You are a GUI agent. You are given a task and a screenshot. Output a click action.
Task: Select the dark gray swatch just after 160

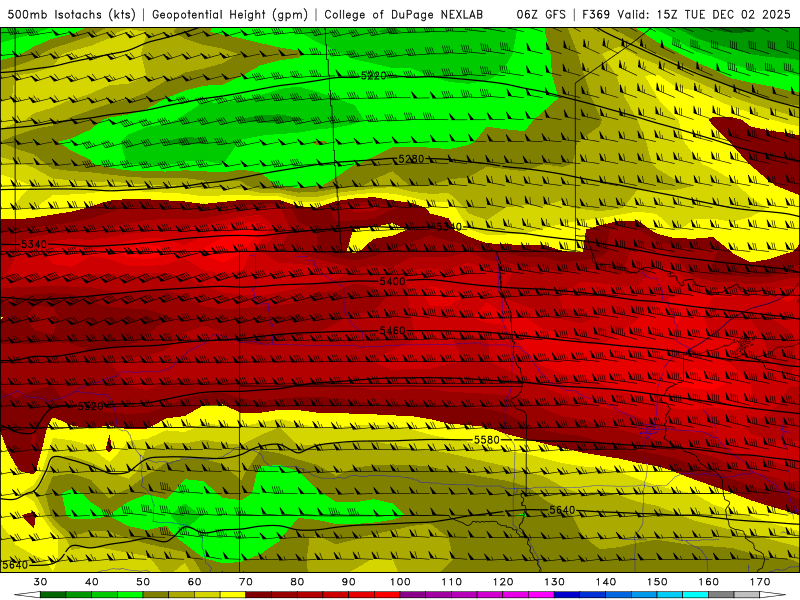[x=721, y=595]
